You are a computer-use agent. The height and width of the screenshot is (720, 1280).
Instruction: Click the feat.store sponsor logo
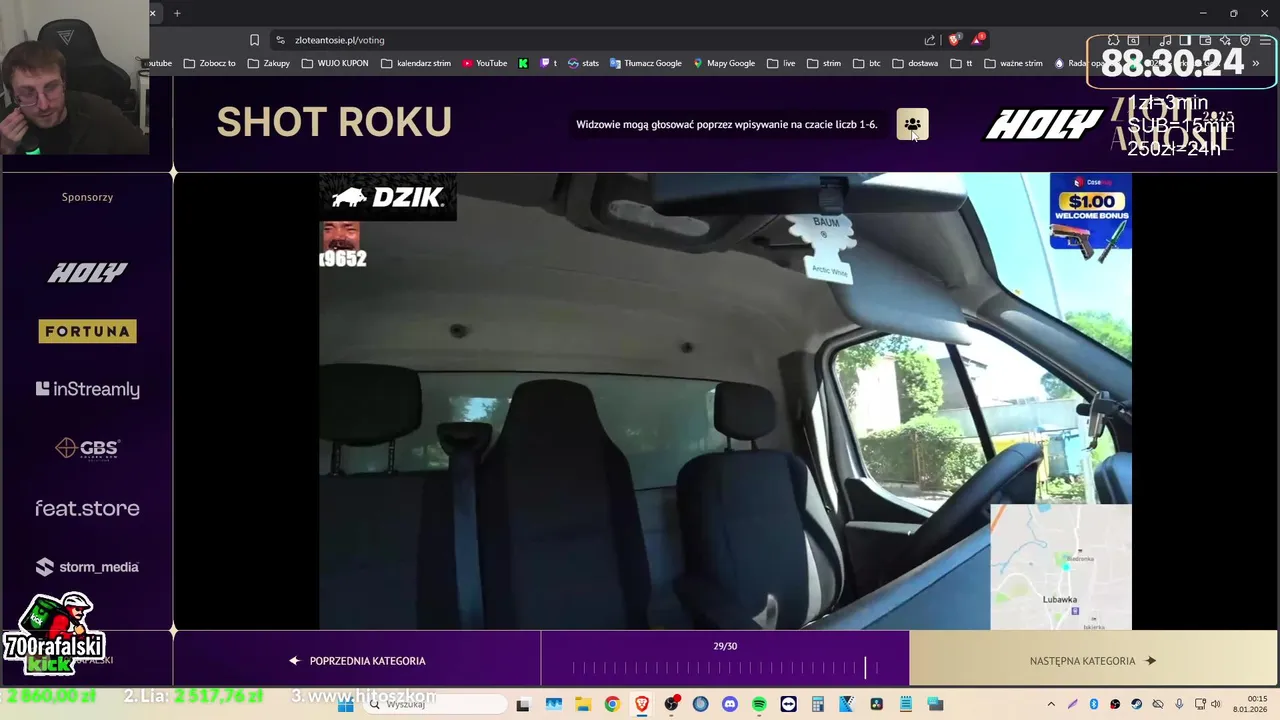coord(87,508)
